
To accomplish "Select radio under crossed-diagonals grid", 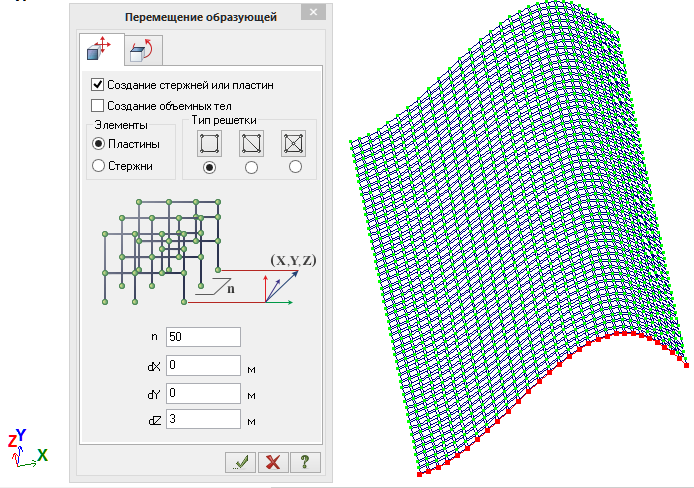I will point(295,167).
